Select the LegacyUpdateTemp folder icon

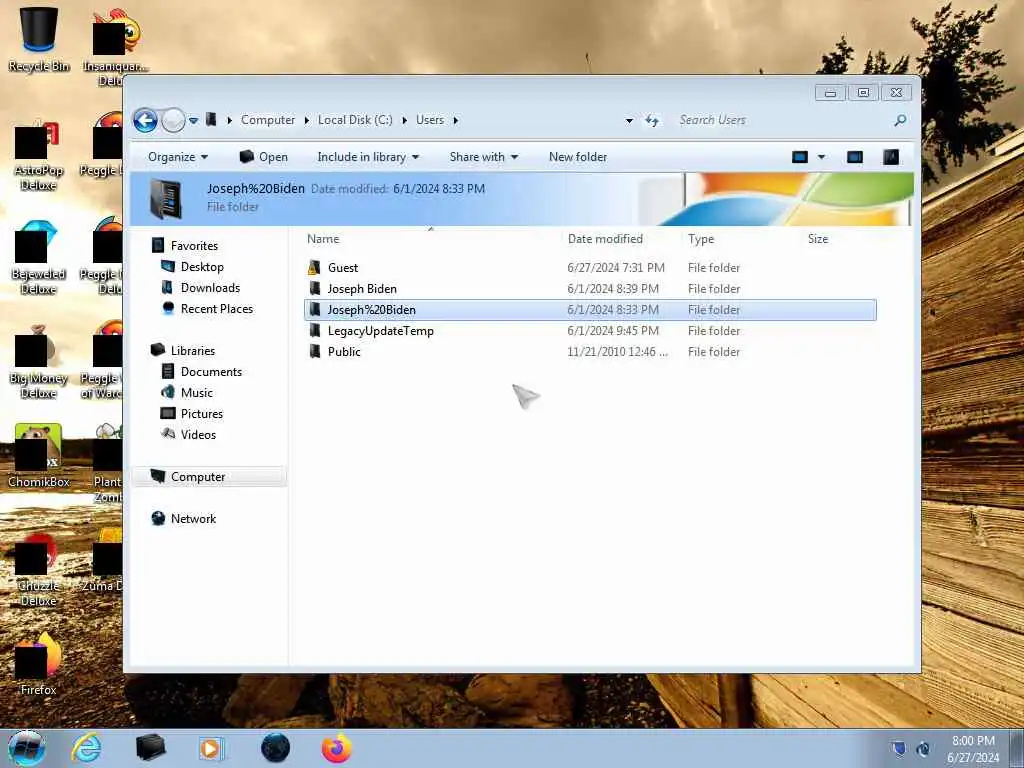pyautogui.click(x=315, y=330)
